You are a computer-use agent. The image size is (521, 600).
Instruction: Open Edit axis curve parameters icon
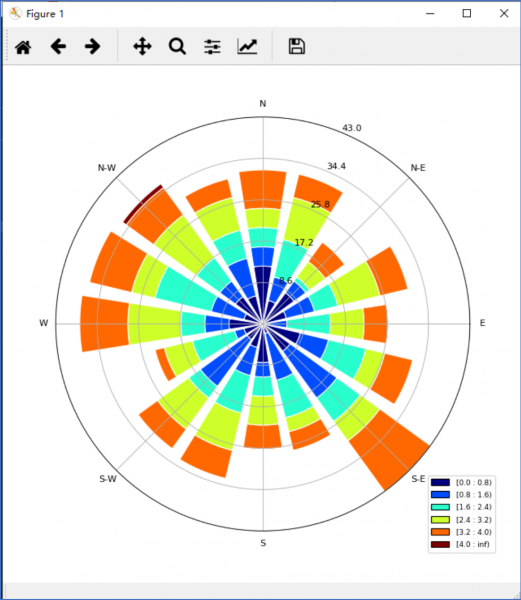[247, 47]
